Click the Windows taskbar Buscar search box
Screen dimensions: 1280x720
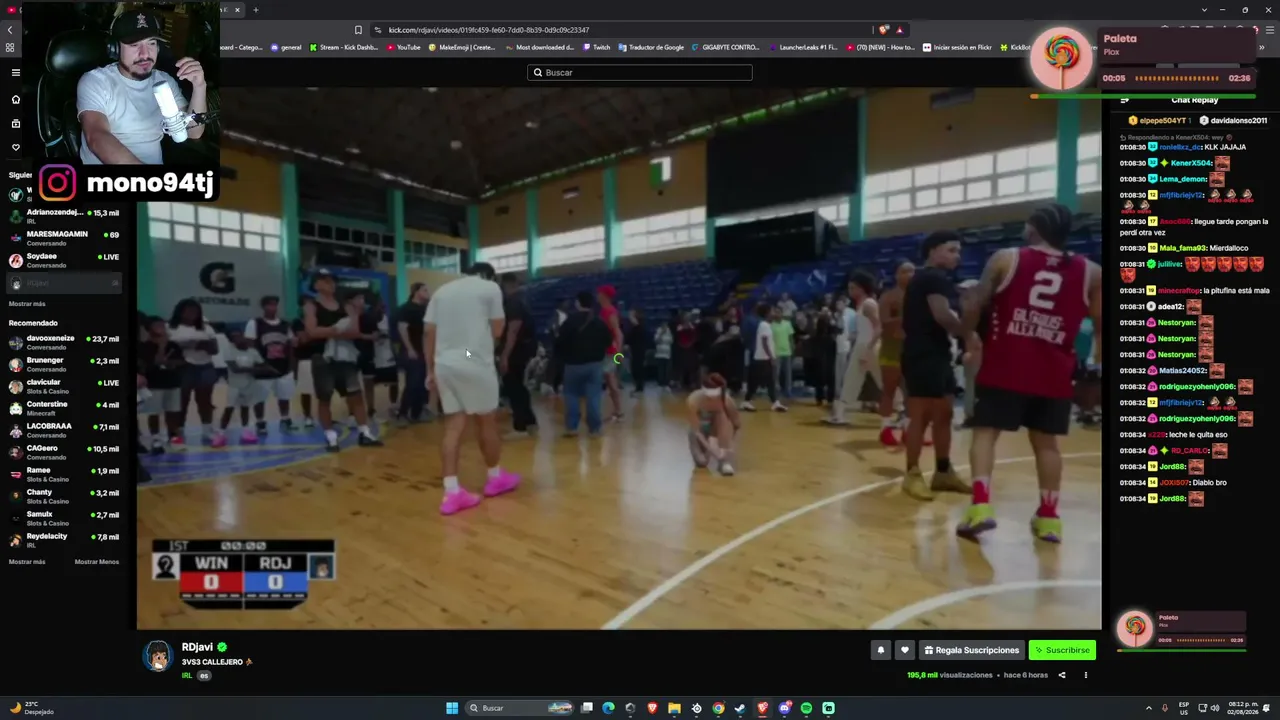point(521,708)
